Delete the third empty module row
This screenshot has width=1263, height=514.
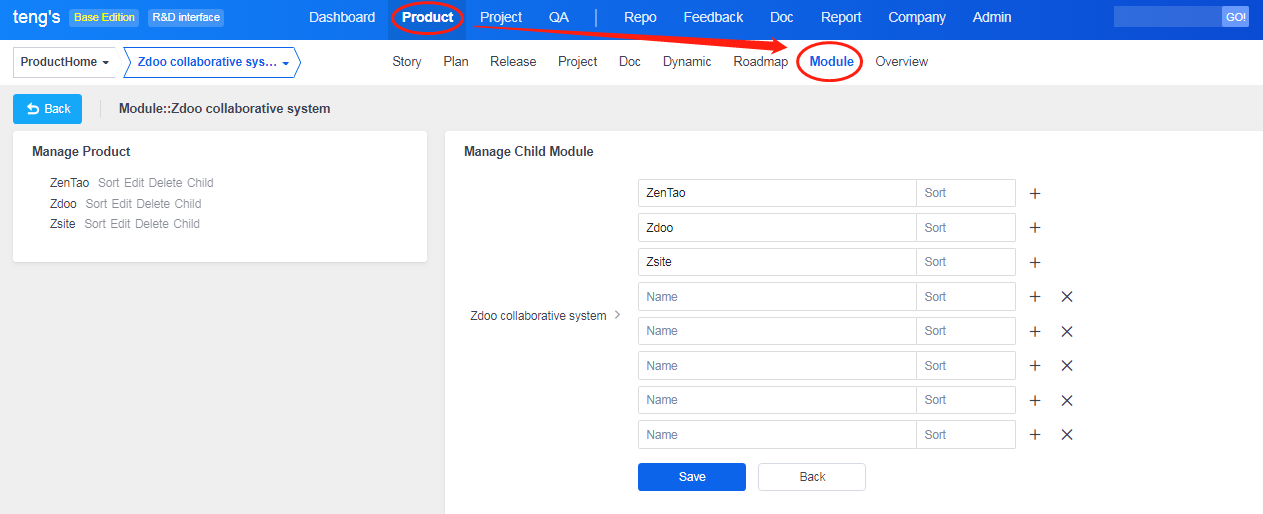(x=1067, y=366)
